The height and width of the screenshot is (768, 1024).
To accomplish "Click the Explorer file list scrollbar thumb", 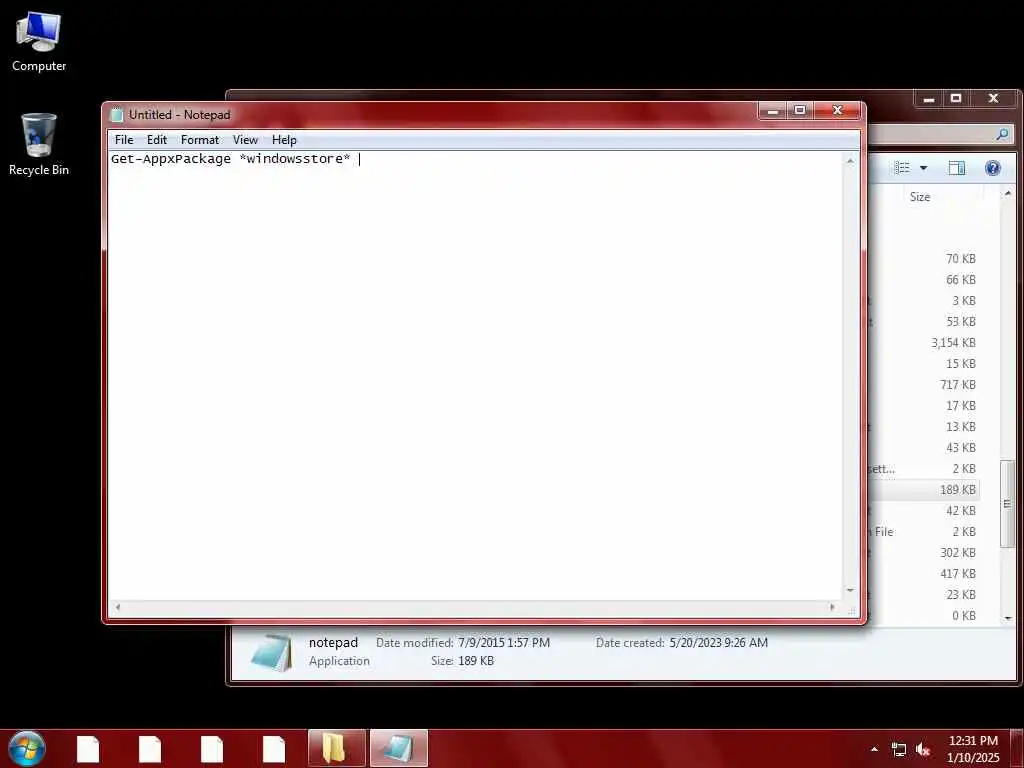I will point(1007,504).
